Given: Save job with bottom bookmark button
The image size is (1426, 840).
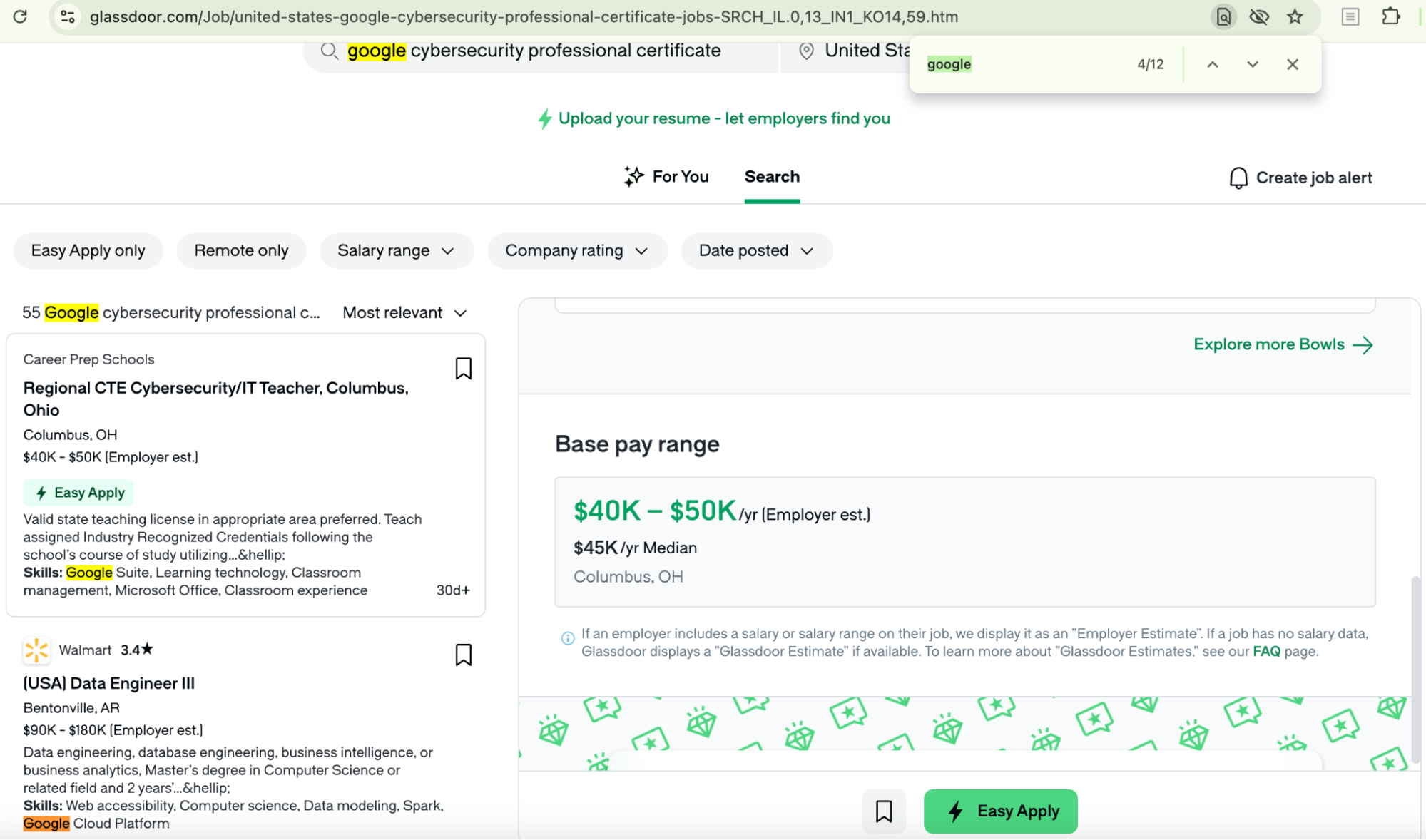Looking at the screenshot, I should click(884, 811).
